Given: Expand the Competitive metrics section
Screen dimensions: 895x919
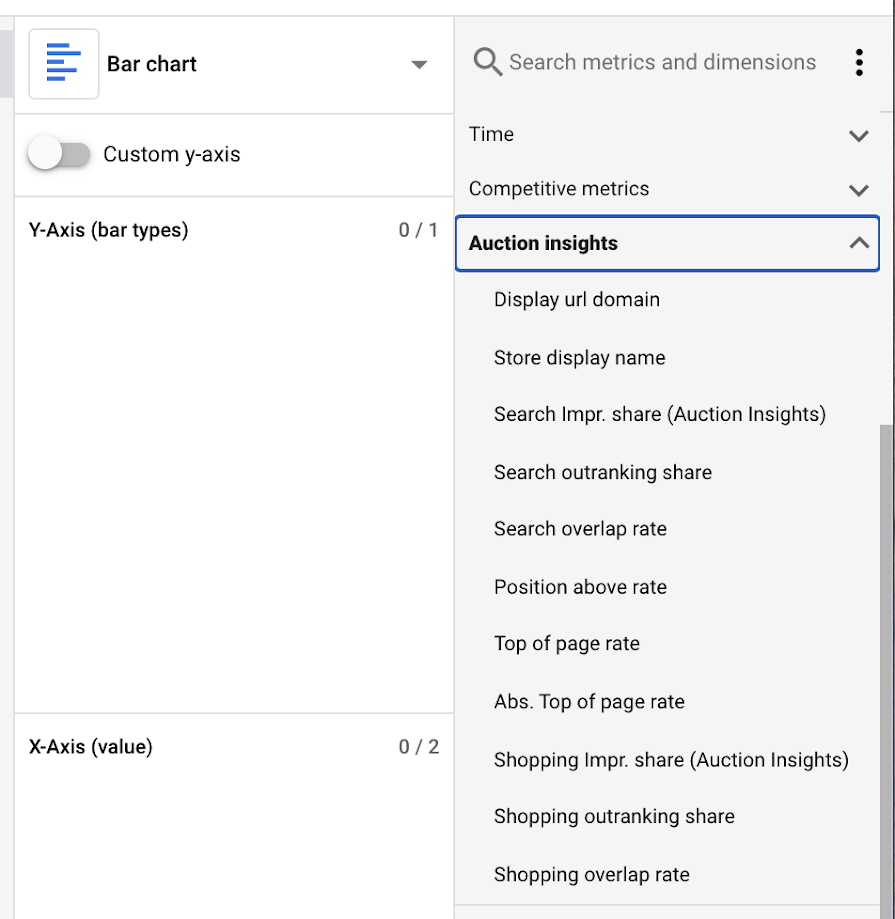Looking at the screenshot, I should click(x=858, y=189).
